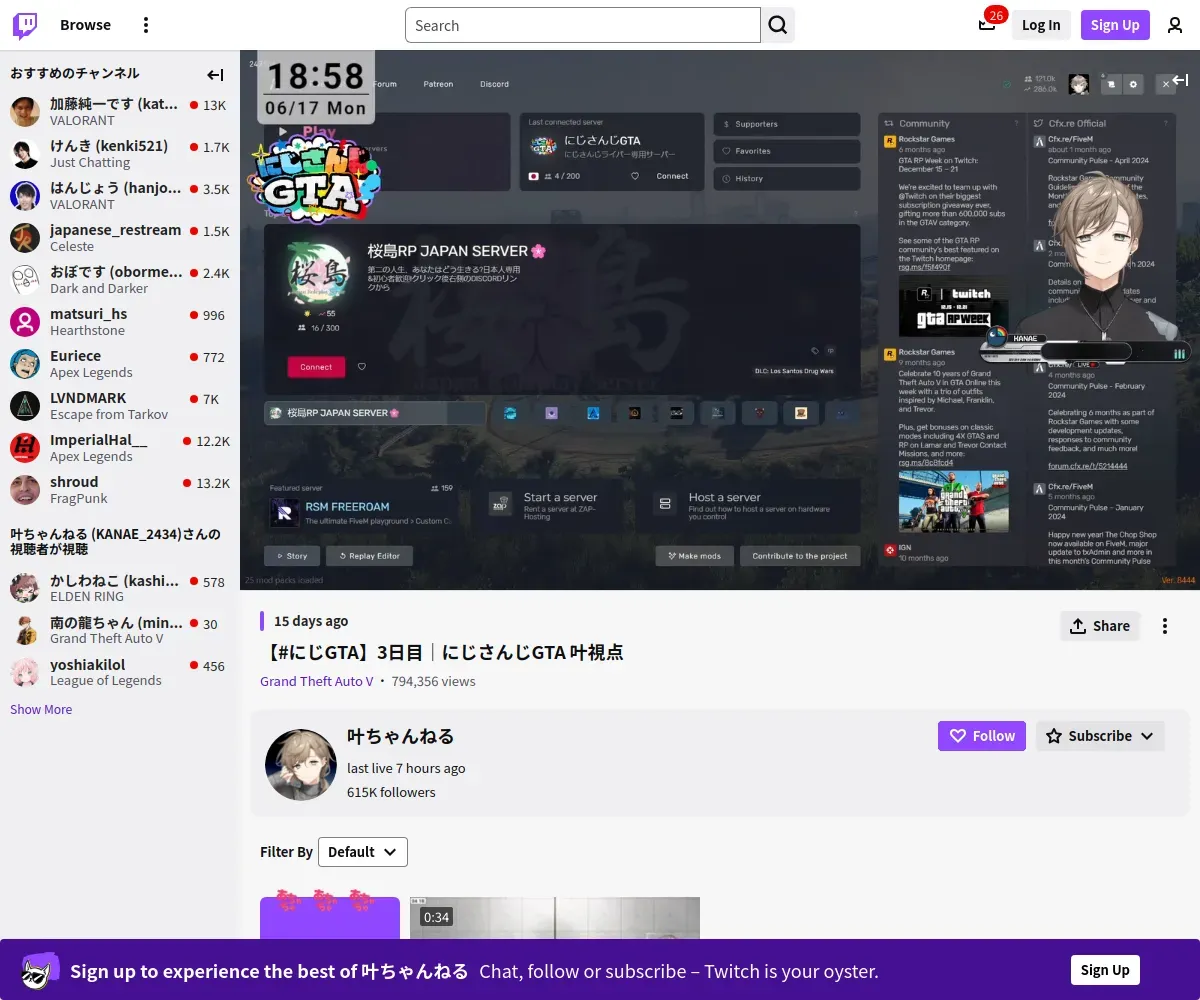Image resolution: width=1200 pixels, height=1000 pixels.
Task: Click the video player area
Action: (x=720, y=320)
